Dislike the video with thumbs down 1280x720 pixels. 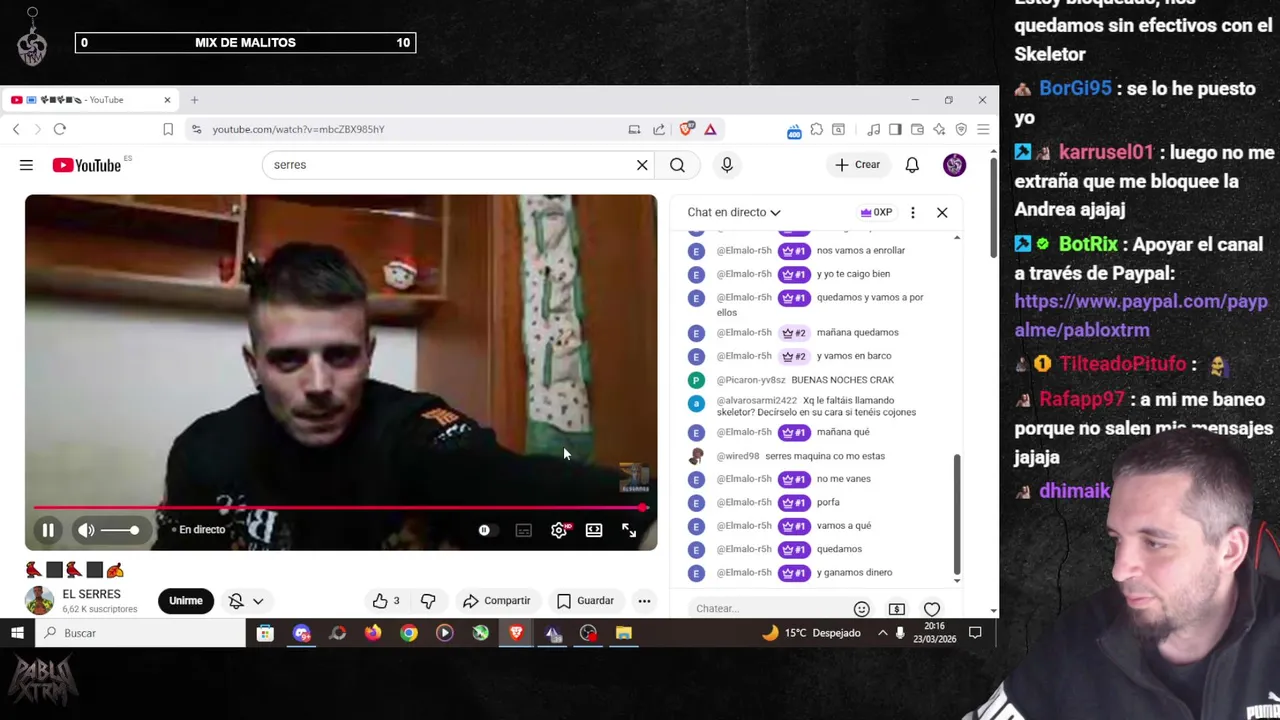[428, 601]
